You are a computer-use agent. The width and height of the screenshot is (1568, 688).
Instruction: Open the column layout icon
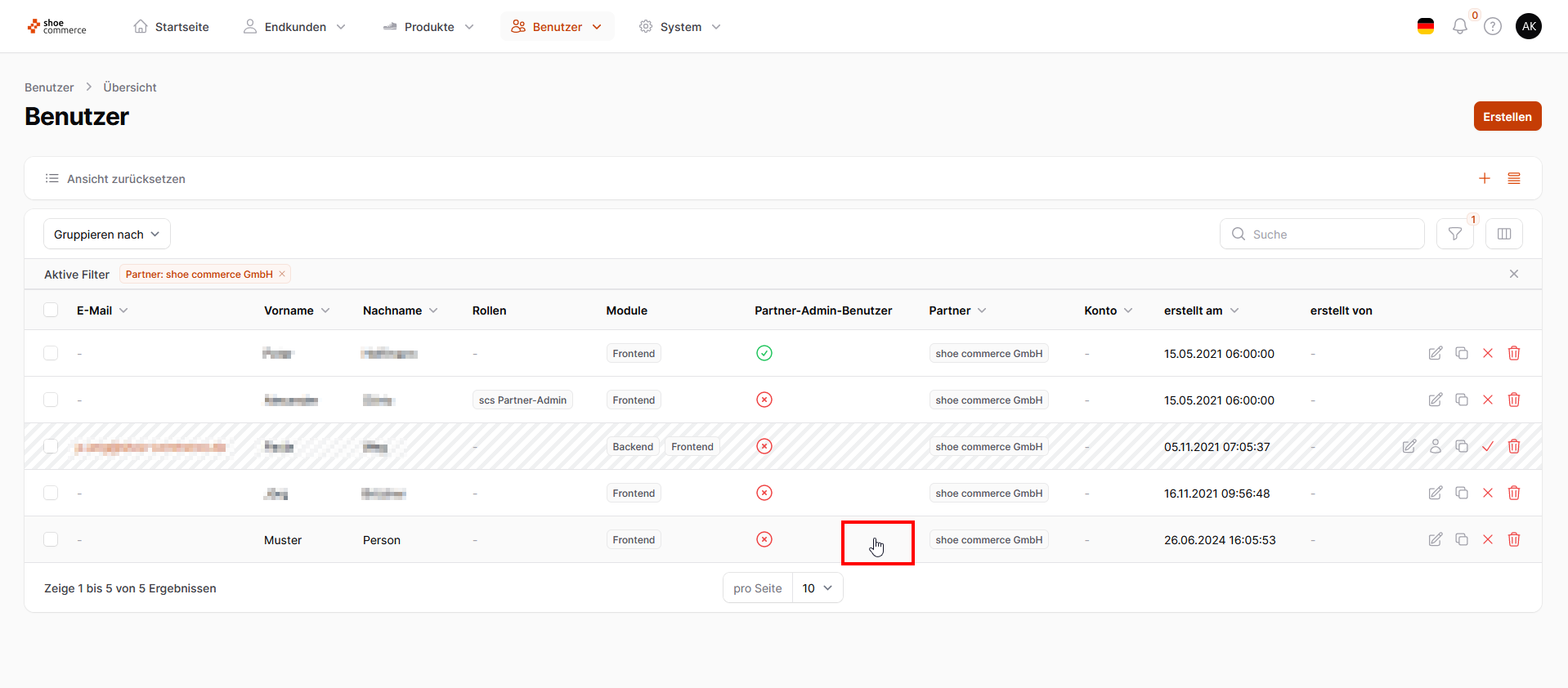pyautogui.click(x=1504, y=234)
